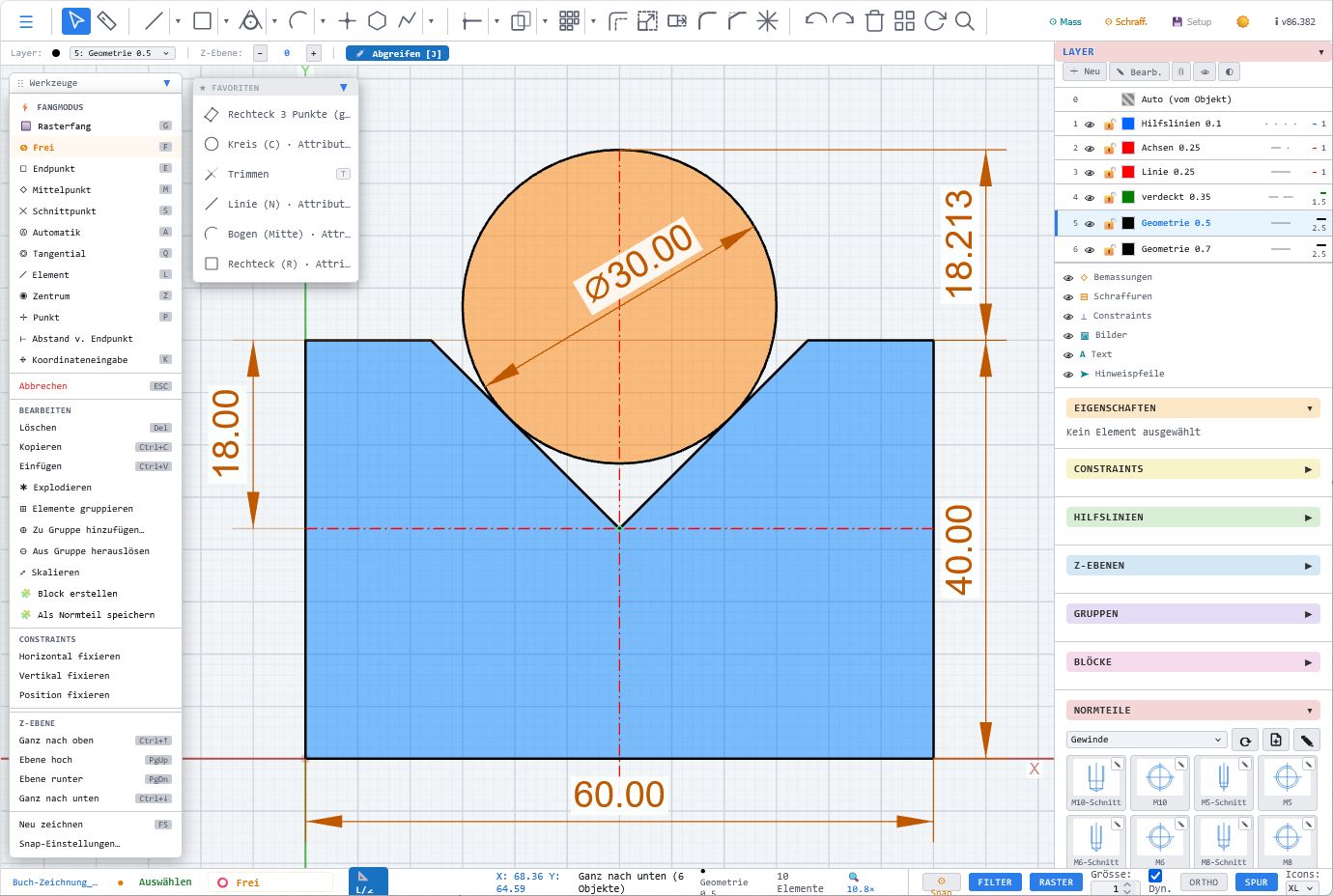
Task: Select the chamfer corner tool
Action: [737, 21]
